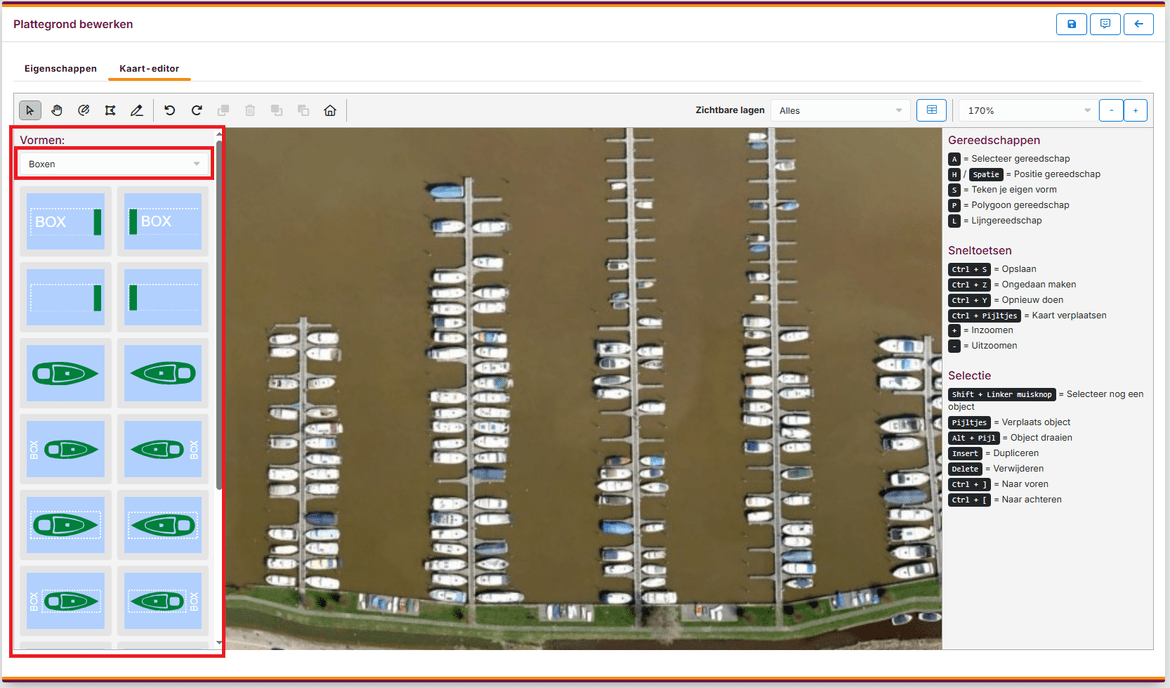This screenshot has height=688, width=1170.
Task: Pick the line drawing pen tool
Action: pos(137,110)
